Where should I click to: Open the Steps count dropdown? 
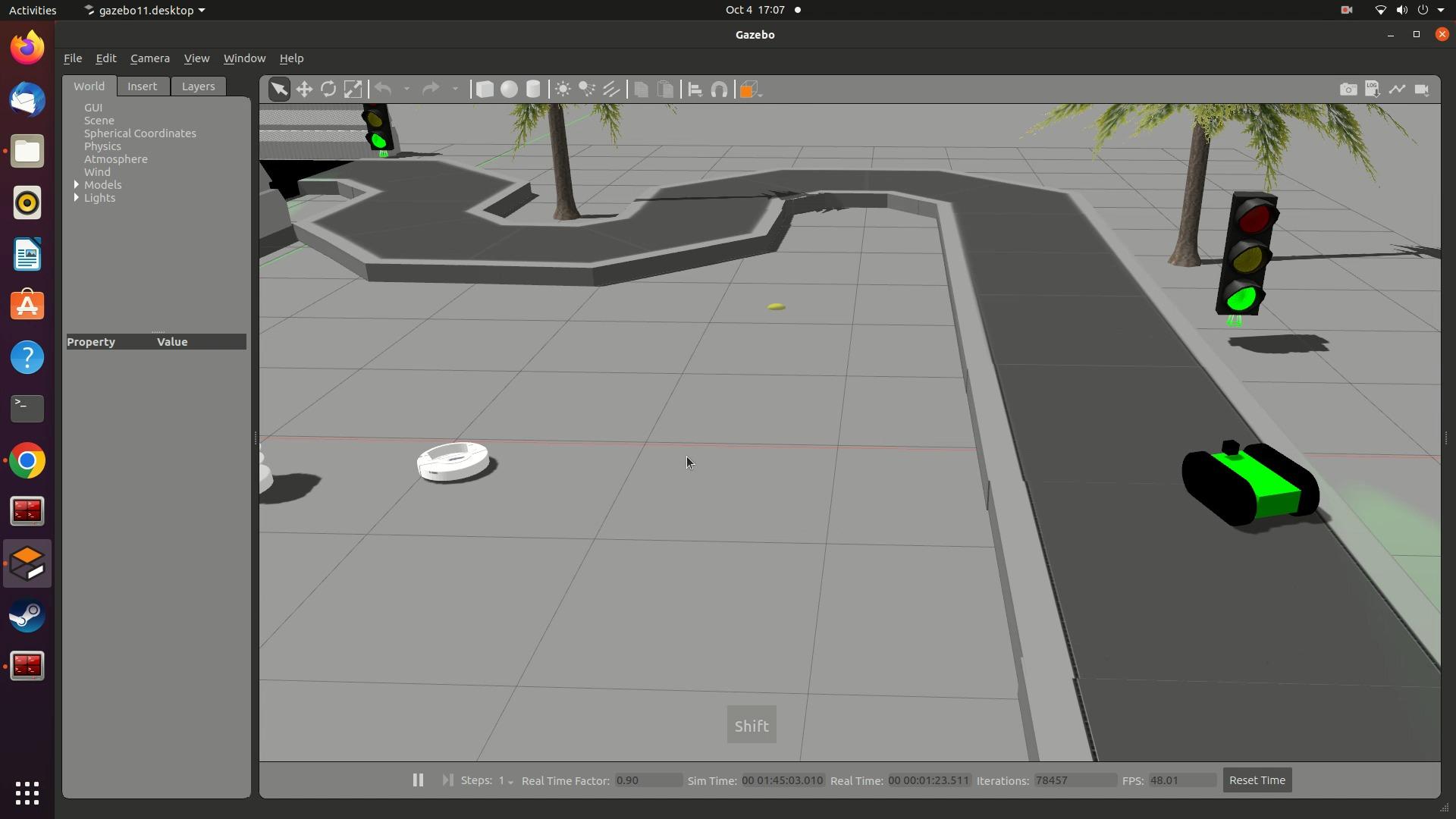pos(505,781)
